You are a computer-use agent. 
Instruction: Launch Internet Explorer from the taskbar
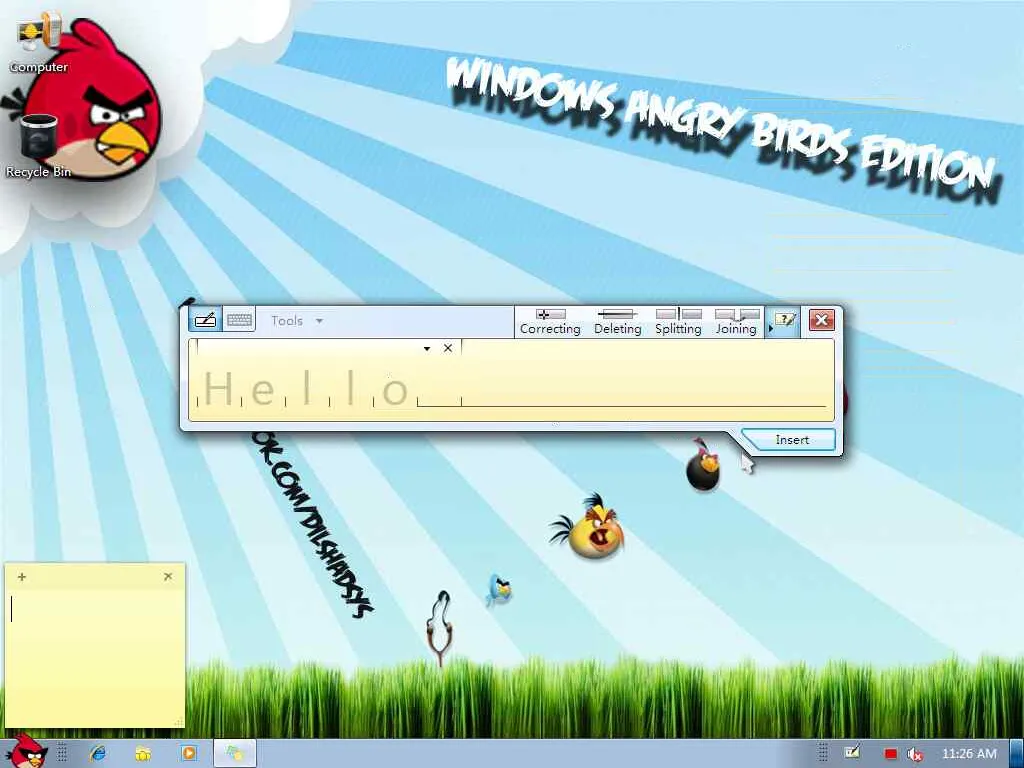(98, 753)
